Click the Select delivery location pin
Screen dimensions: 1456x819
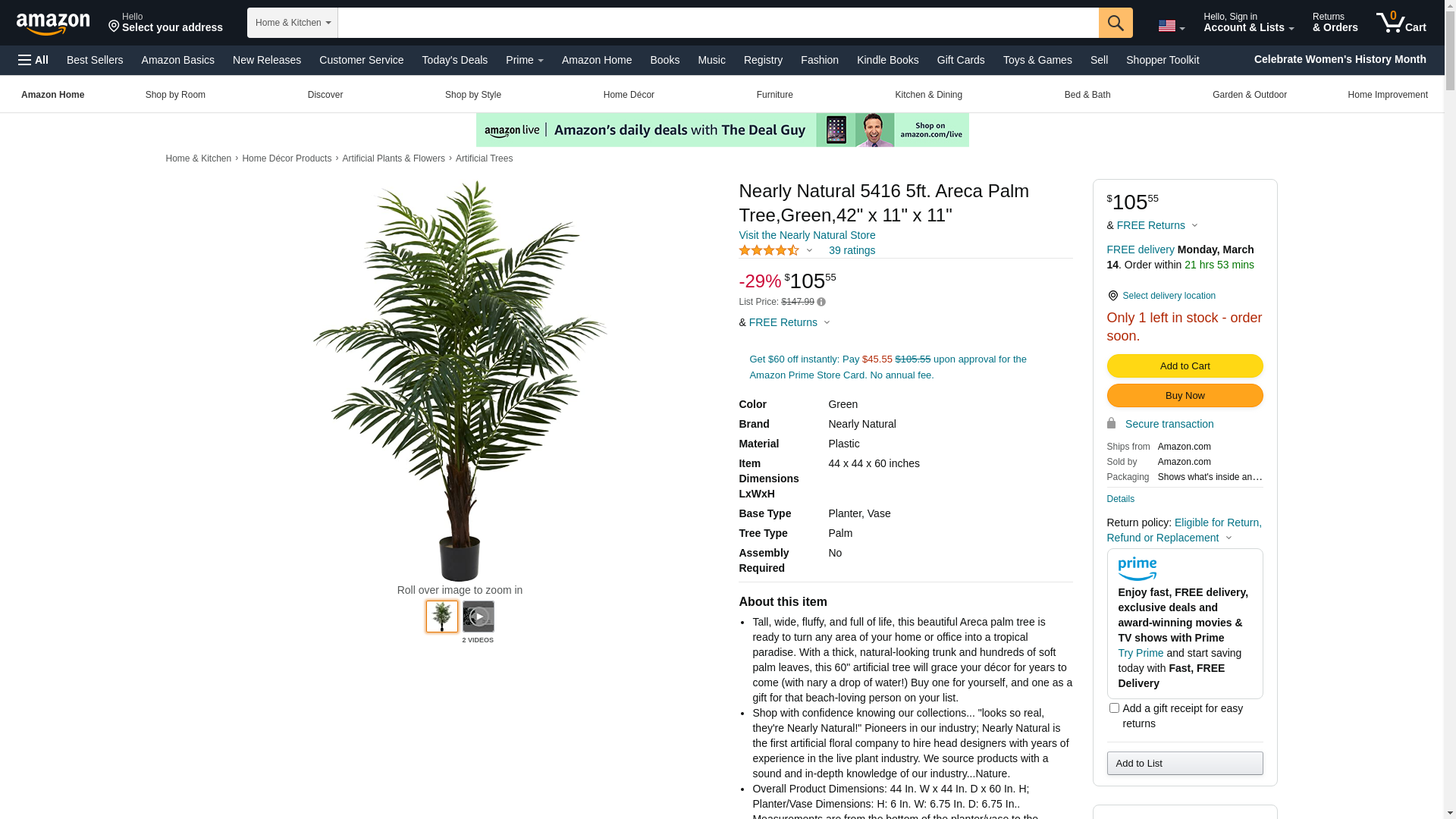click(1112, 296)
